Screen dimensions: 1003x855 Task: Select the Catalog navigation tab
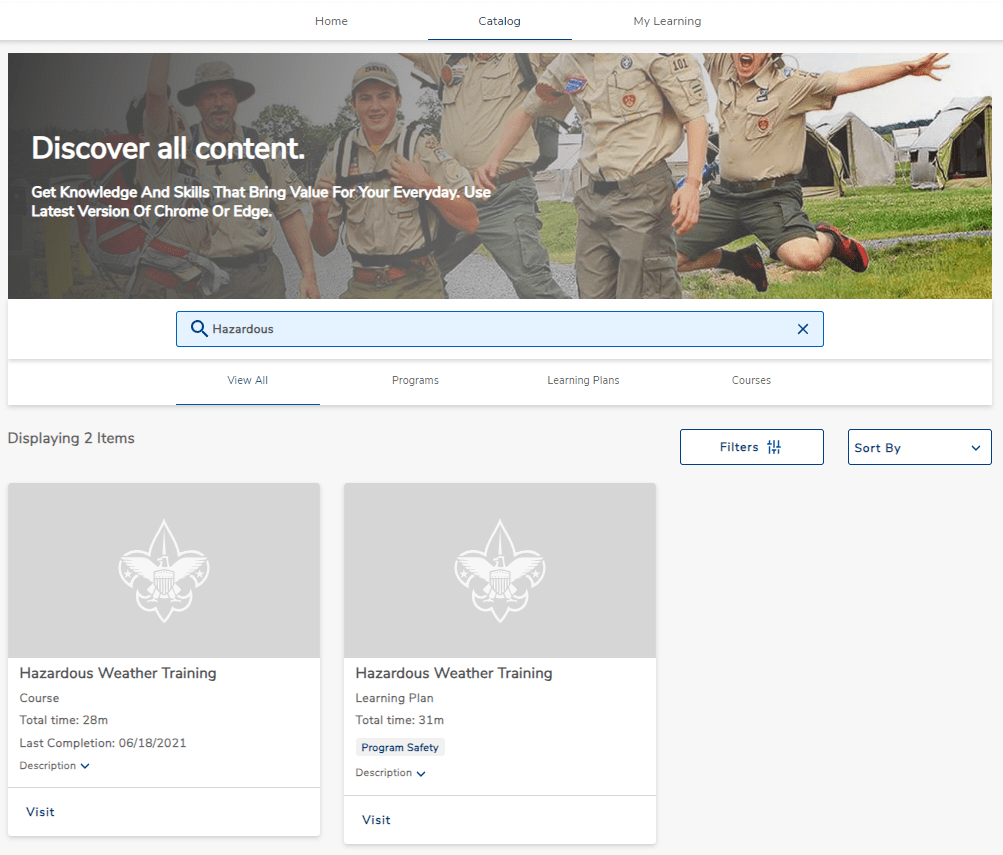click(x=499, y=21)
